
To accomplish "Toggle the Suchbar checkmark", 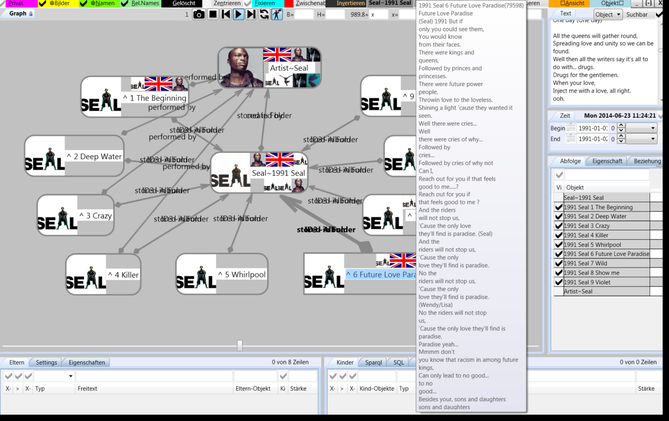I will (x=659, y=15).
